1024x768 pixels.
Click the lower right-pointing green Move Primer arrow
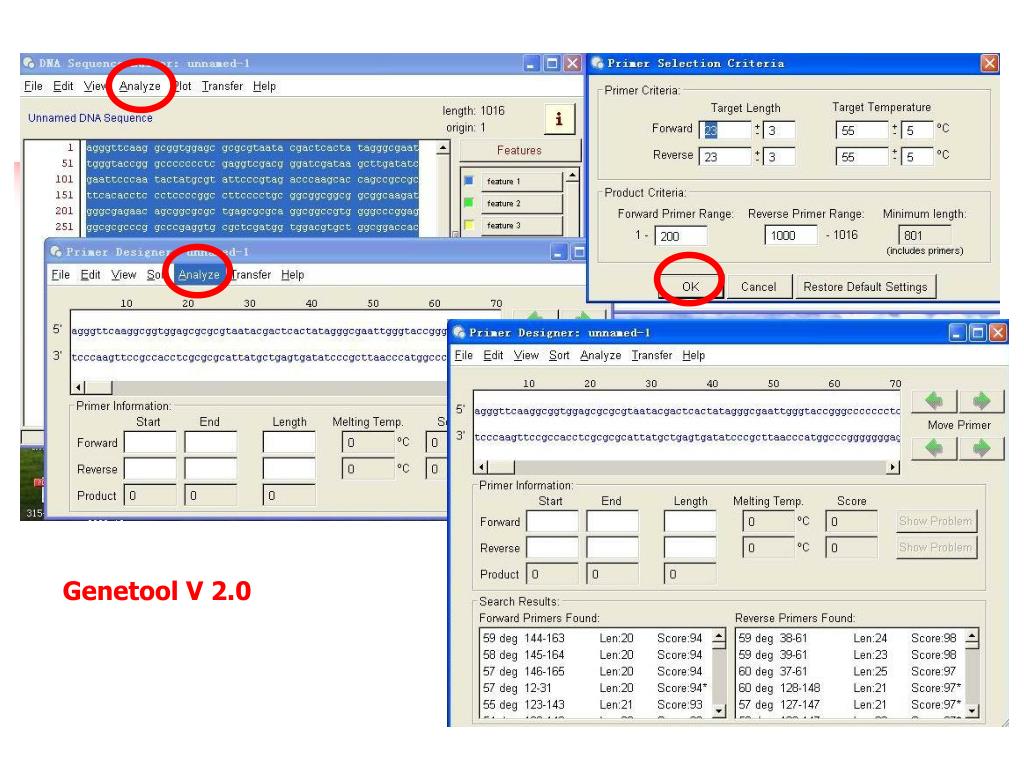pos(981,448)
